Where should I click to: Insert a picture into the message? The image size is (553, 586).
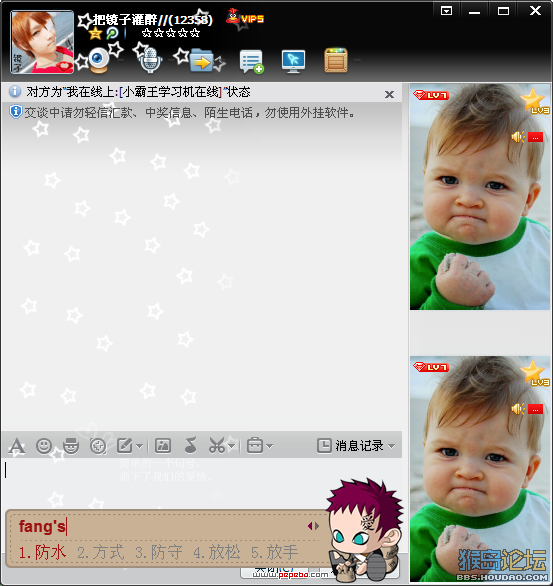(163, 445)
